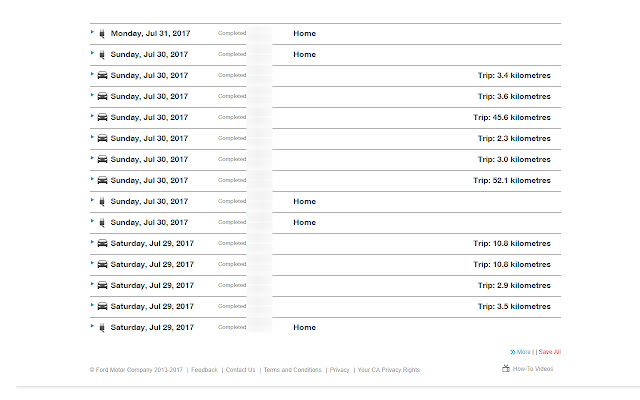Viewport: 640px width, 400px height.
Task: Click "Trip: 52.1 kilometres" text
Action: [512, 180]
